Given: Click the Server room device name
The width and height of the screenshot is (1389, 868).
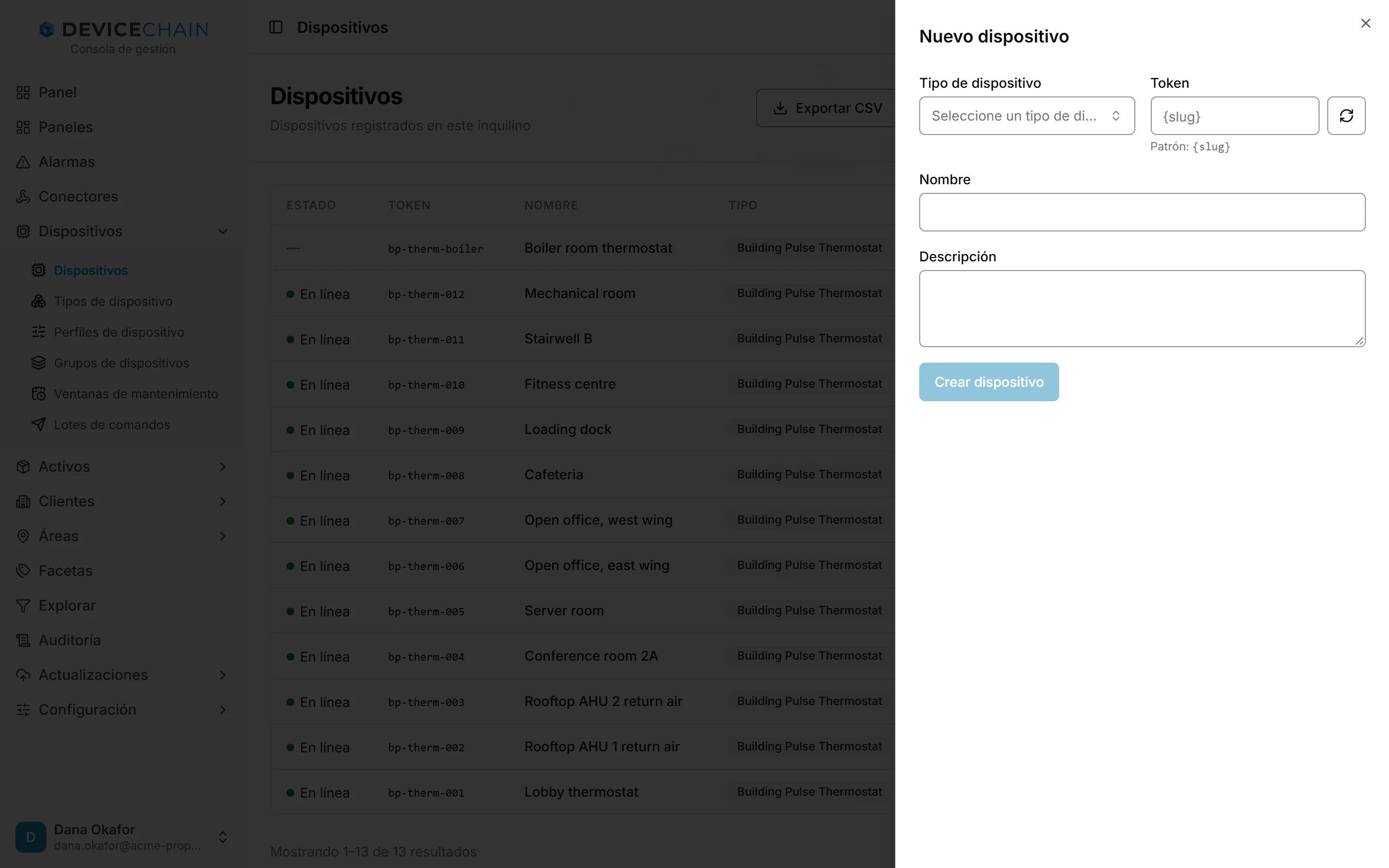Looking at the screenshot, I should click(x=564, y=611).
